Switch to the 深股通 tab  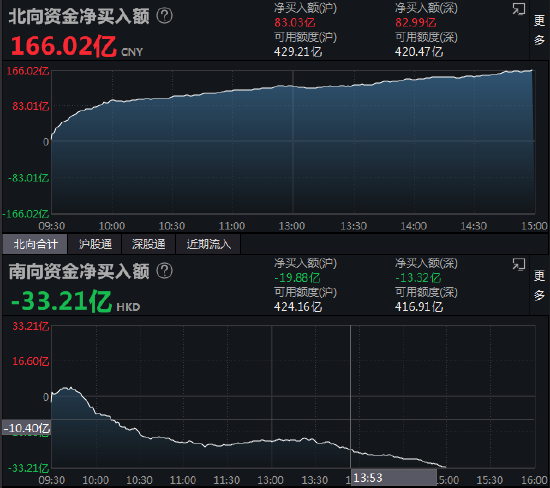point(148,244)
